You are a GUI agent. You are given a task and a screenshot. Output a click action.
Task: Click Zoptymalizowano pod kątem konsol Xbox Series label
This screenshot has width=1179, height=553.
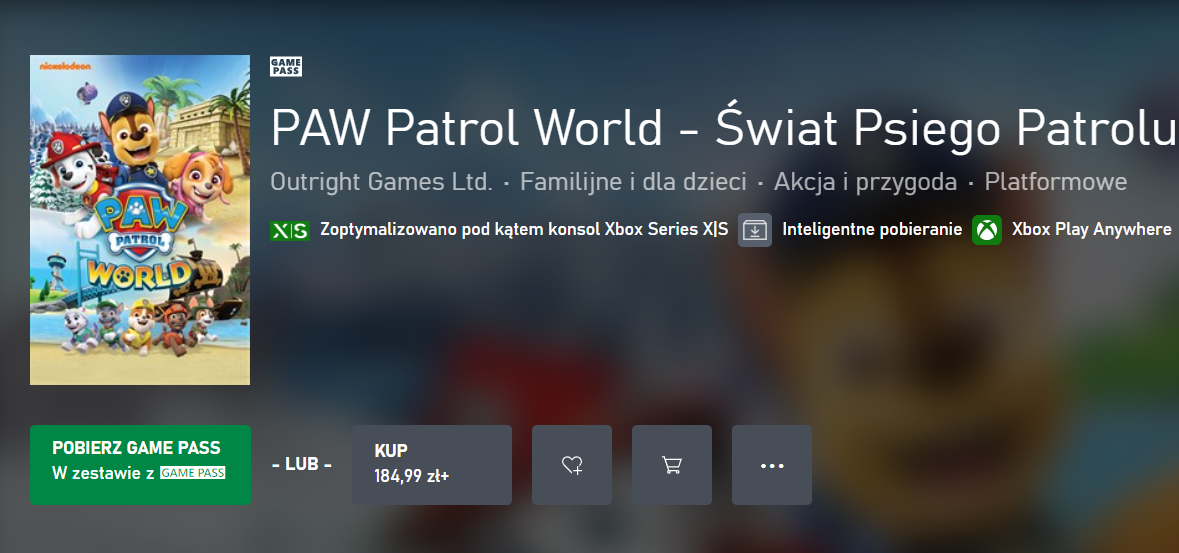[x=524, y=229]
